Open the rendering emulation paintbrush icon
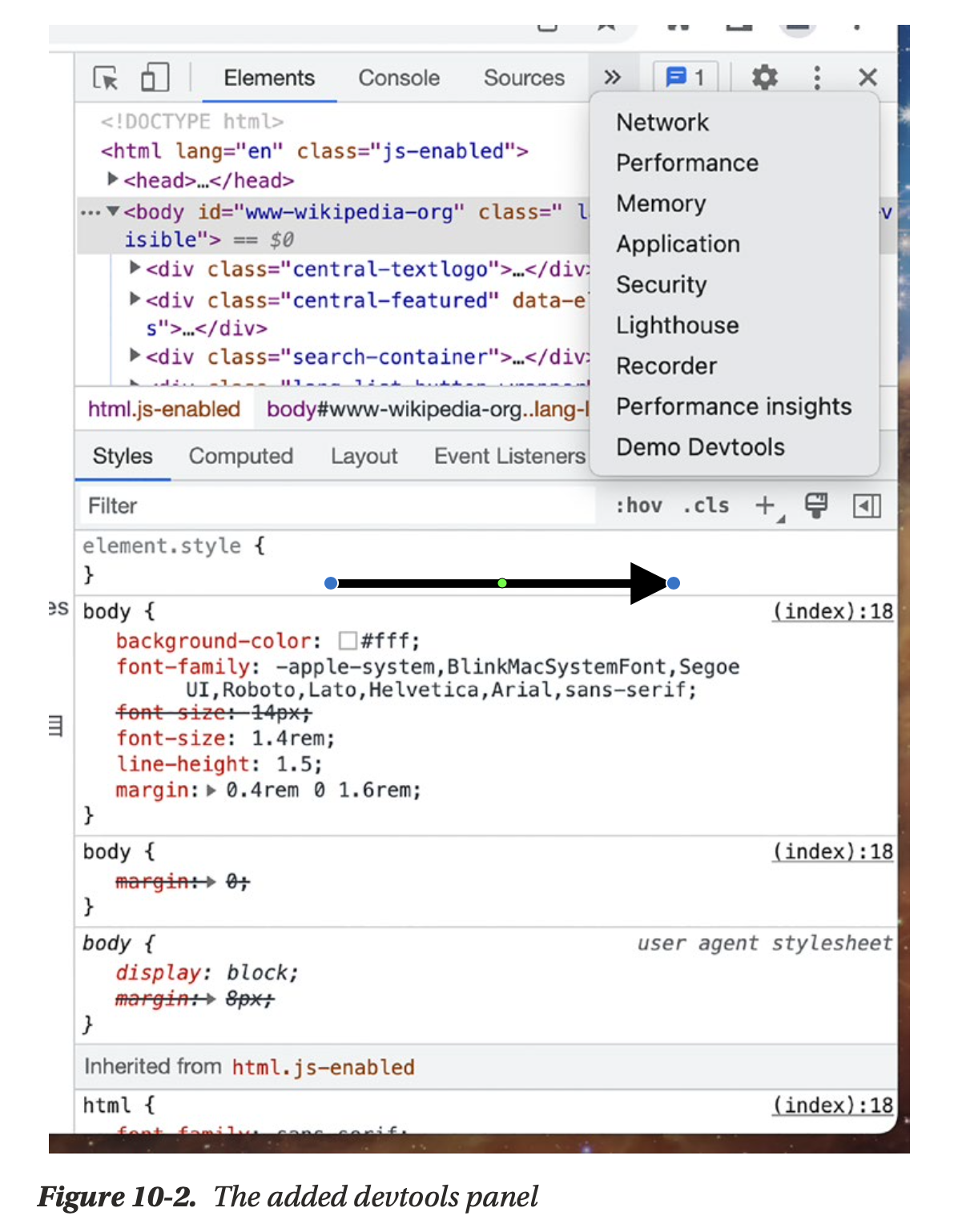966x1232 pixels. [815, 505]
